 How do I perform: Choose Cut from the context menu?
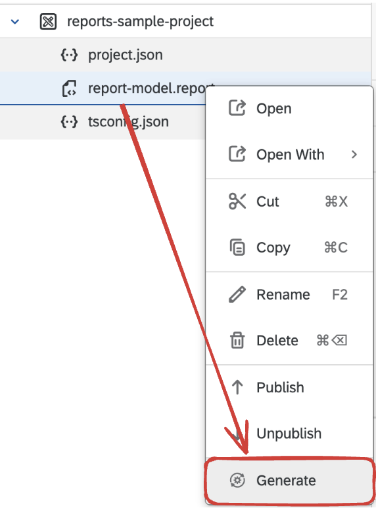[x=289, y=201]
